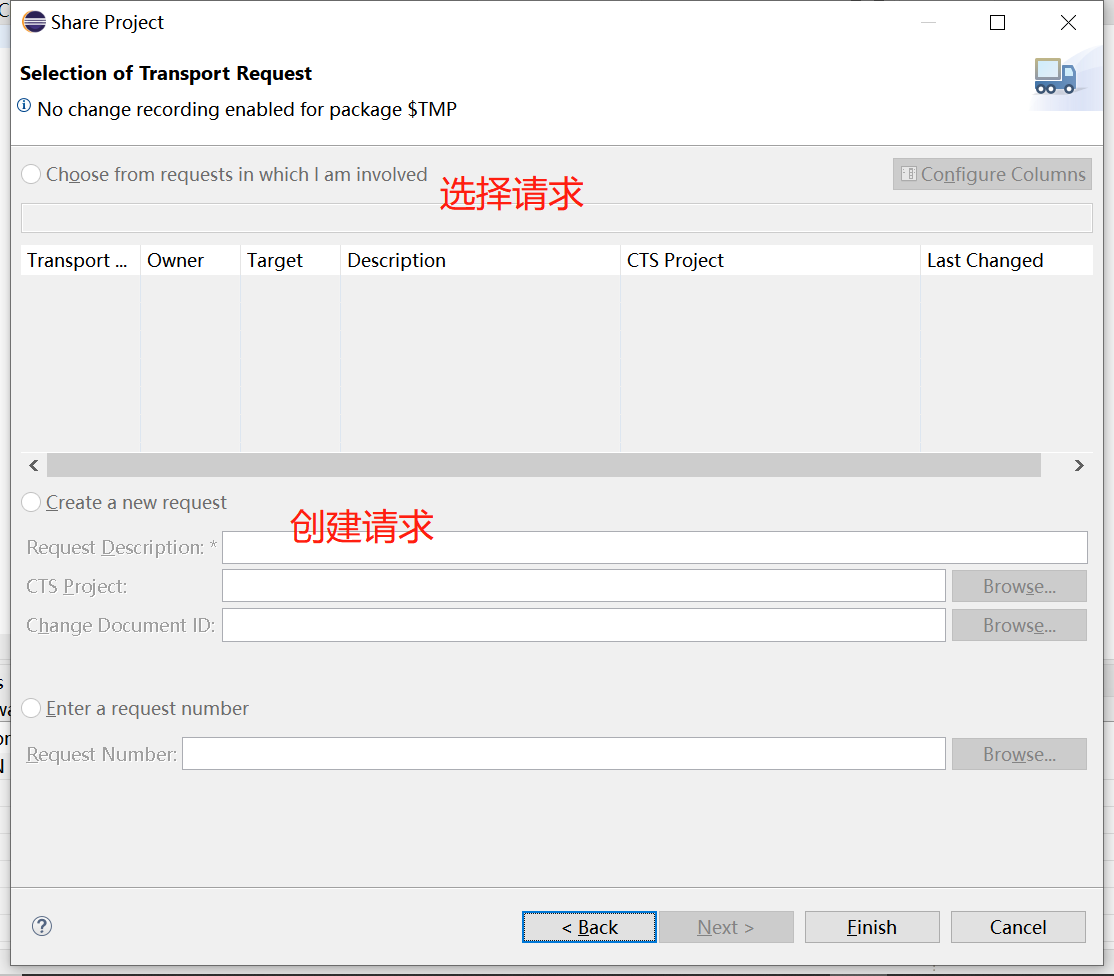Screen dimensions: 1114x976
Task: Click the Configure Columns table icon
Action: [909, 173]
